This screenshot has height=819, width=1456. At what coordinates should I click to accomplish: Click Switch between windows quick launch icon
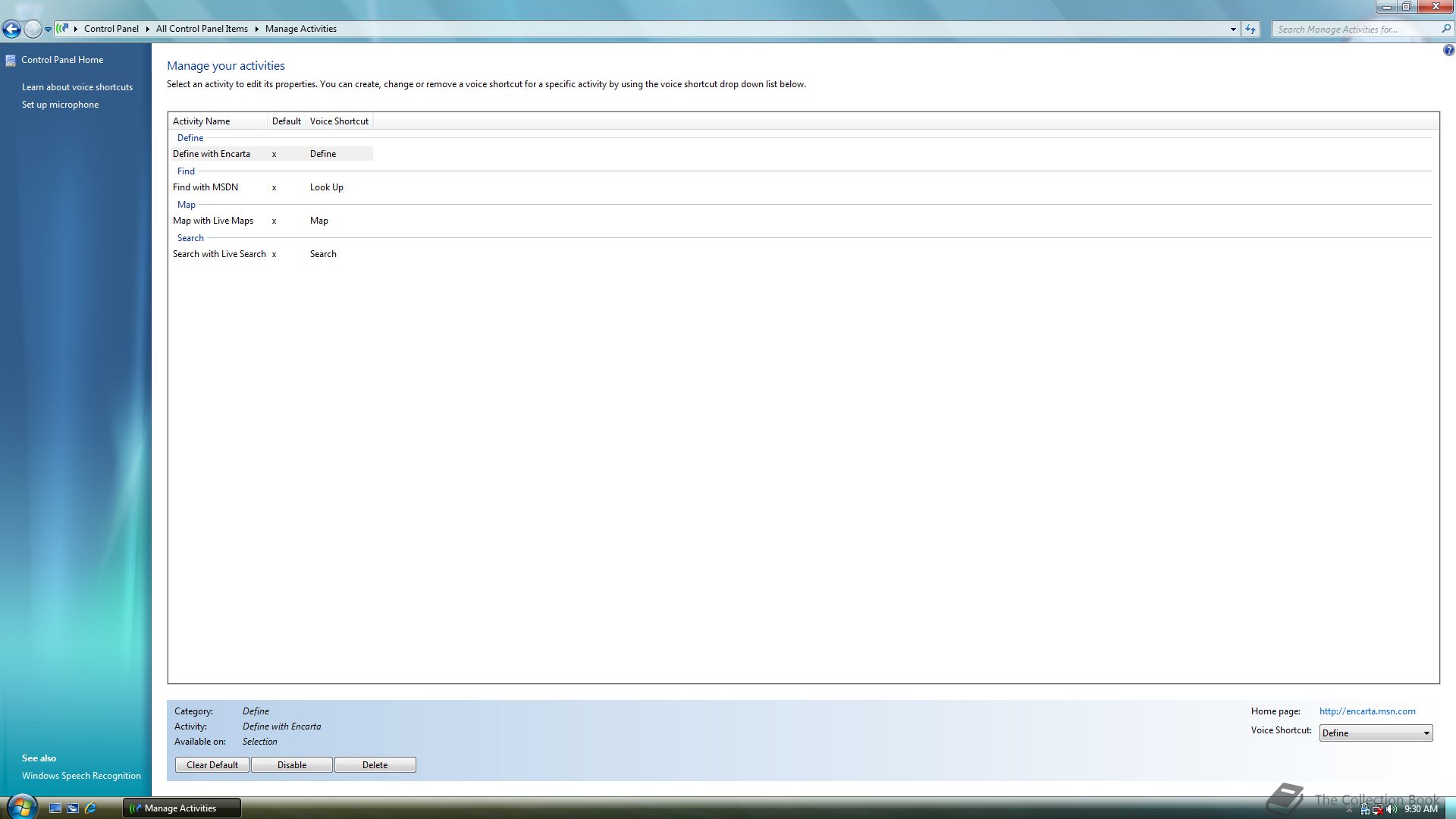point(73,808)
